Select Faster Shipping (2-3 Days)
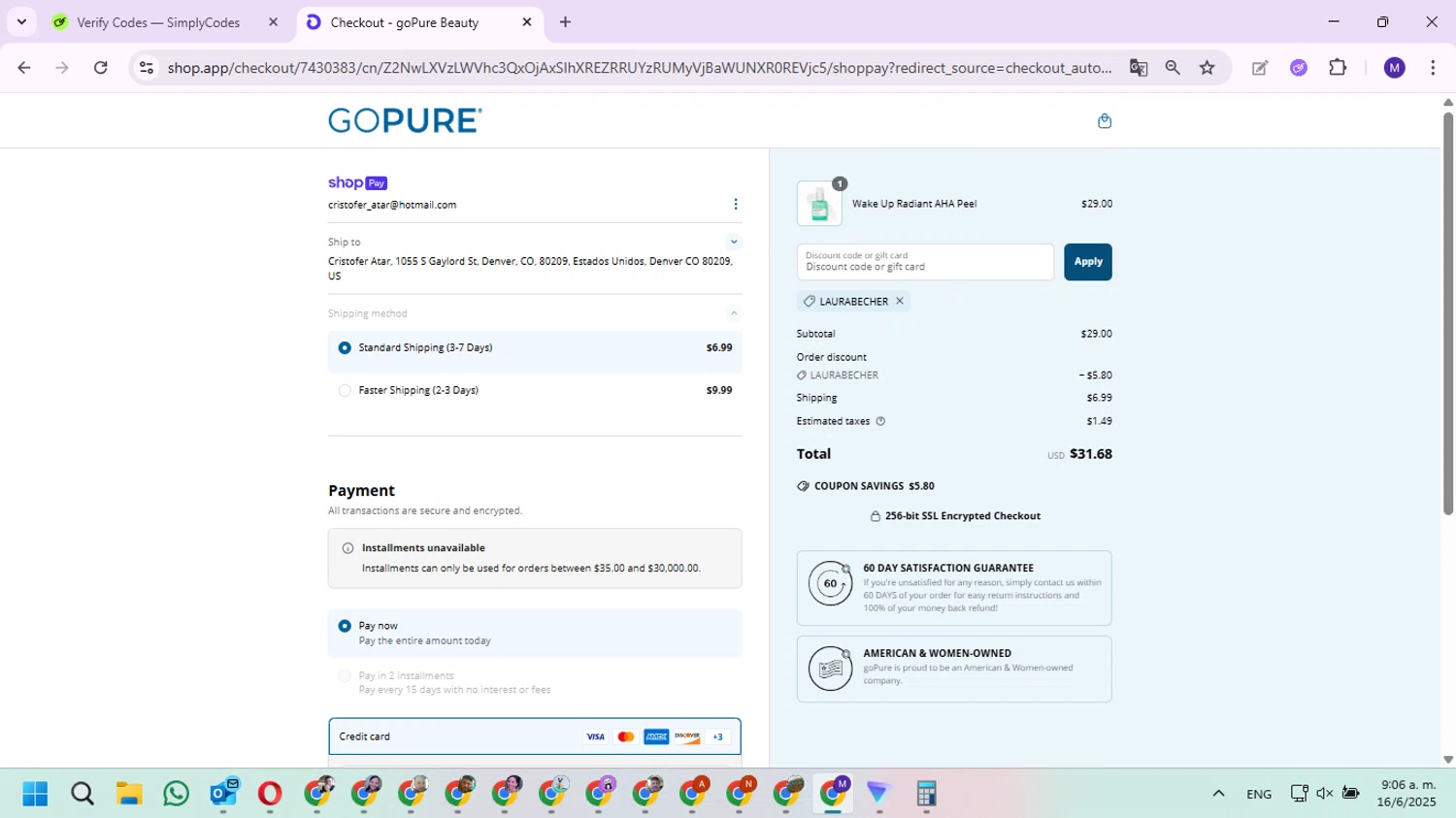Viewport: 1456px width, 818px height. pyautogui.click(x=535, y=390)
